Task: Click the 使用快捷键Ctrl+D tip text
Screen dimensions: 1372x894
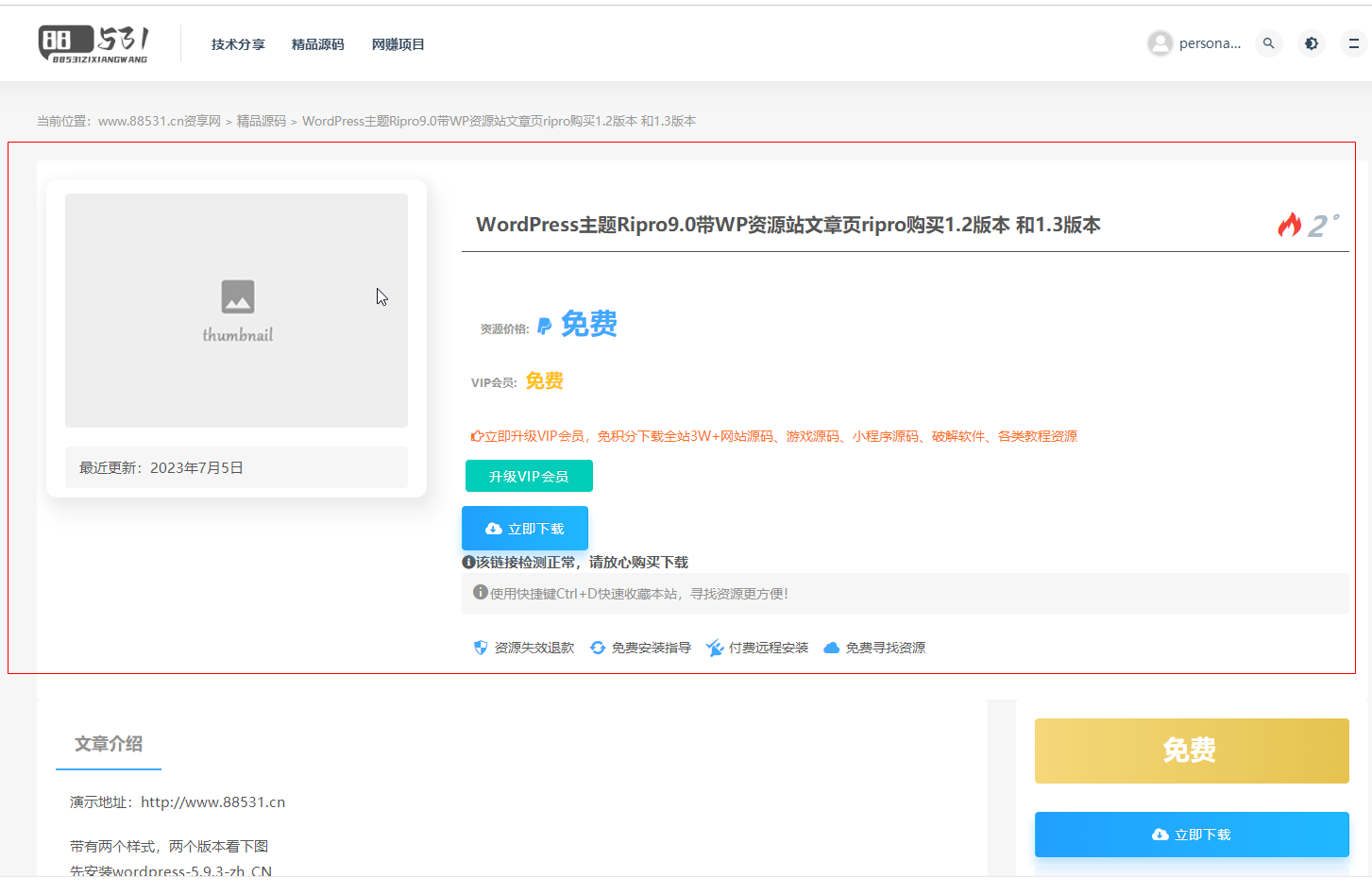Action: (x=639, y=594)
